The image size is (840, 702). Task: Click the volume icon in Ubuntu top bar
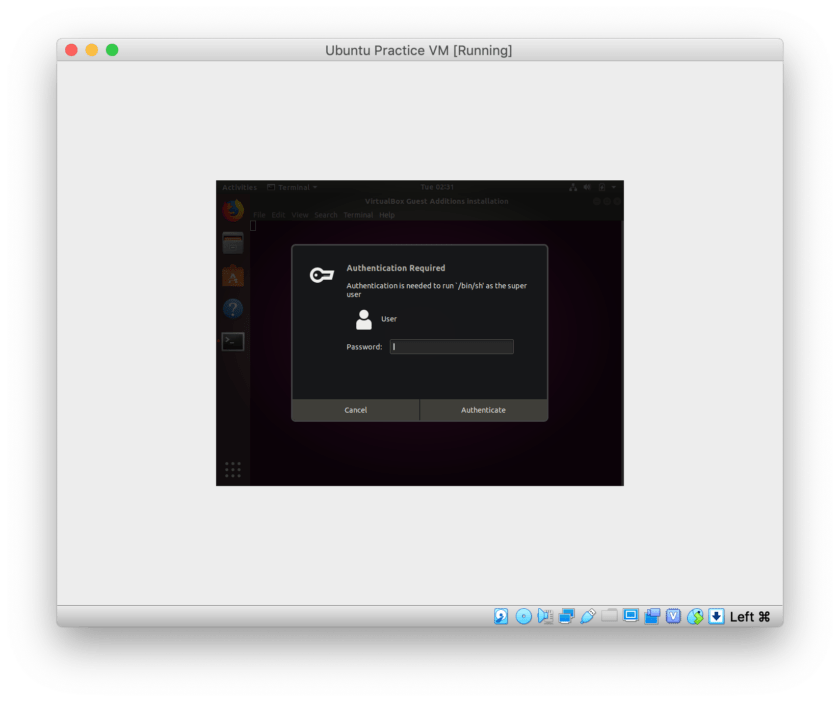pos(587,187)
